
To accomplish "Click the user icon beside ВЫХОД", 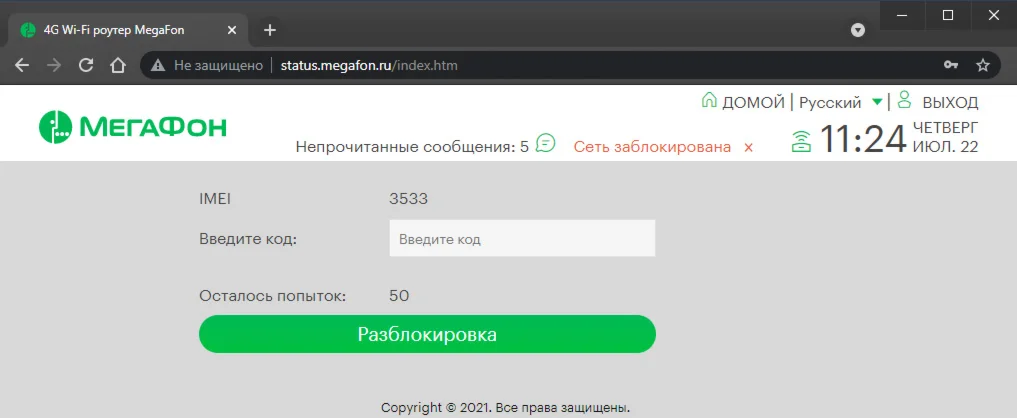I will click(905, 100).
